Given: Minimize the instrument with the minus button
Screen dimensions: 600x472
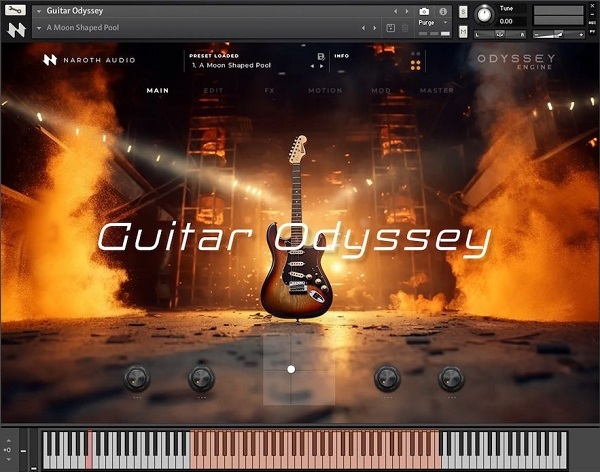Looking at the screenshot, I should pos(593,14).
